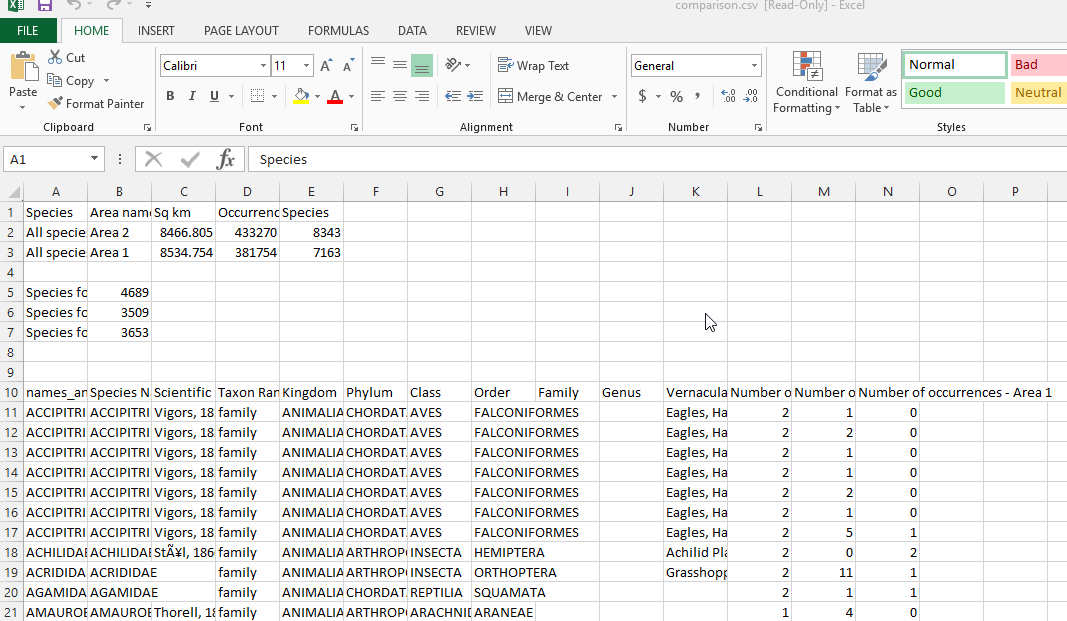Apply Comma Style number format
Viewport: 1067px width, 621px height.
[697, 96]
